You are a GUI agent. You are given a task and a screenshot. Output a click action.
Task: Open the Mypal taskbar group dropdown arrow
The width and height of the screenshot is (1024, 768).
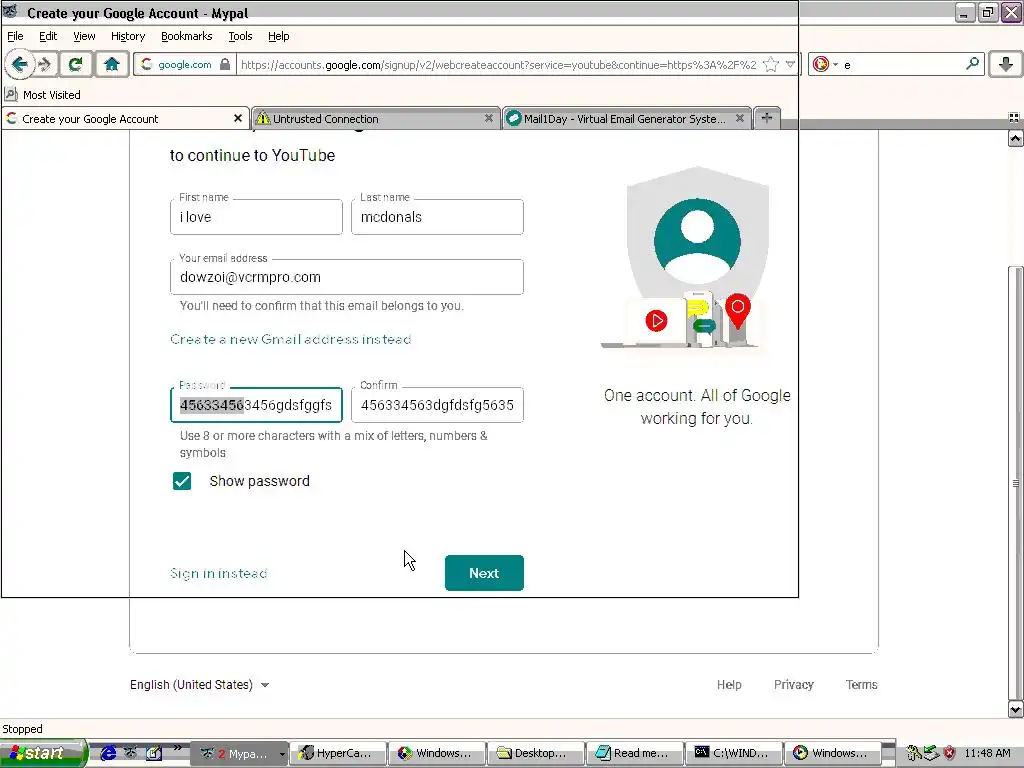[282, 754]
